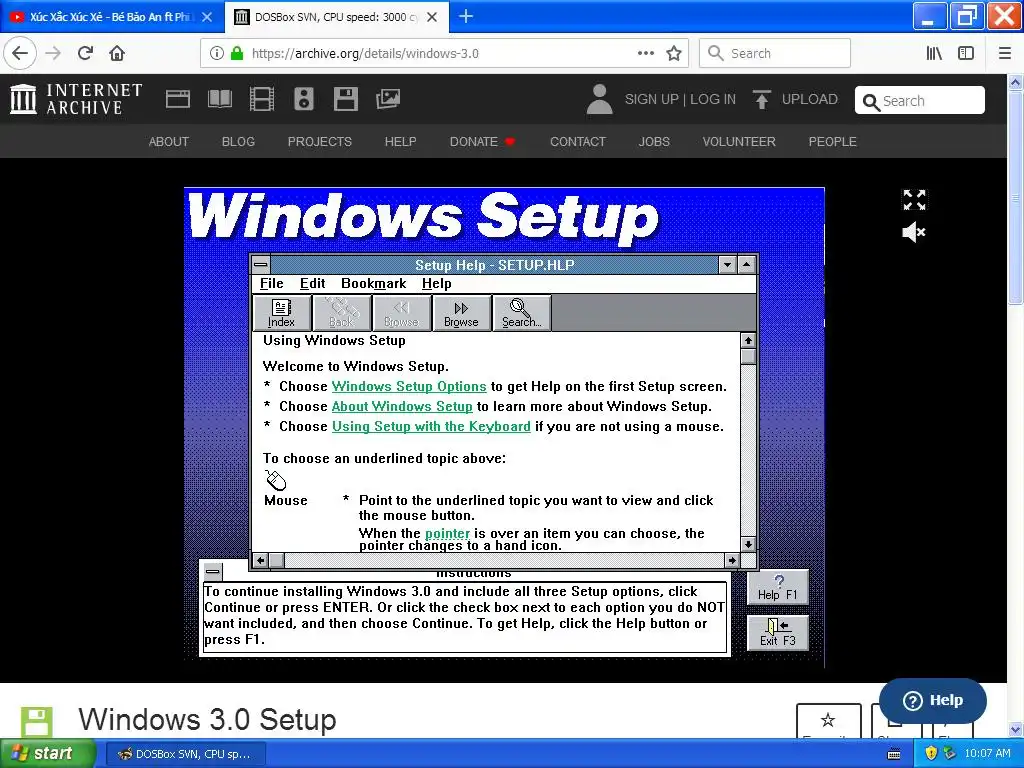Open the File menu in Setup Help

point(272,283)
